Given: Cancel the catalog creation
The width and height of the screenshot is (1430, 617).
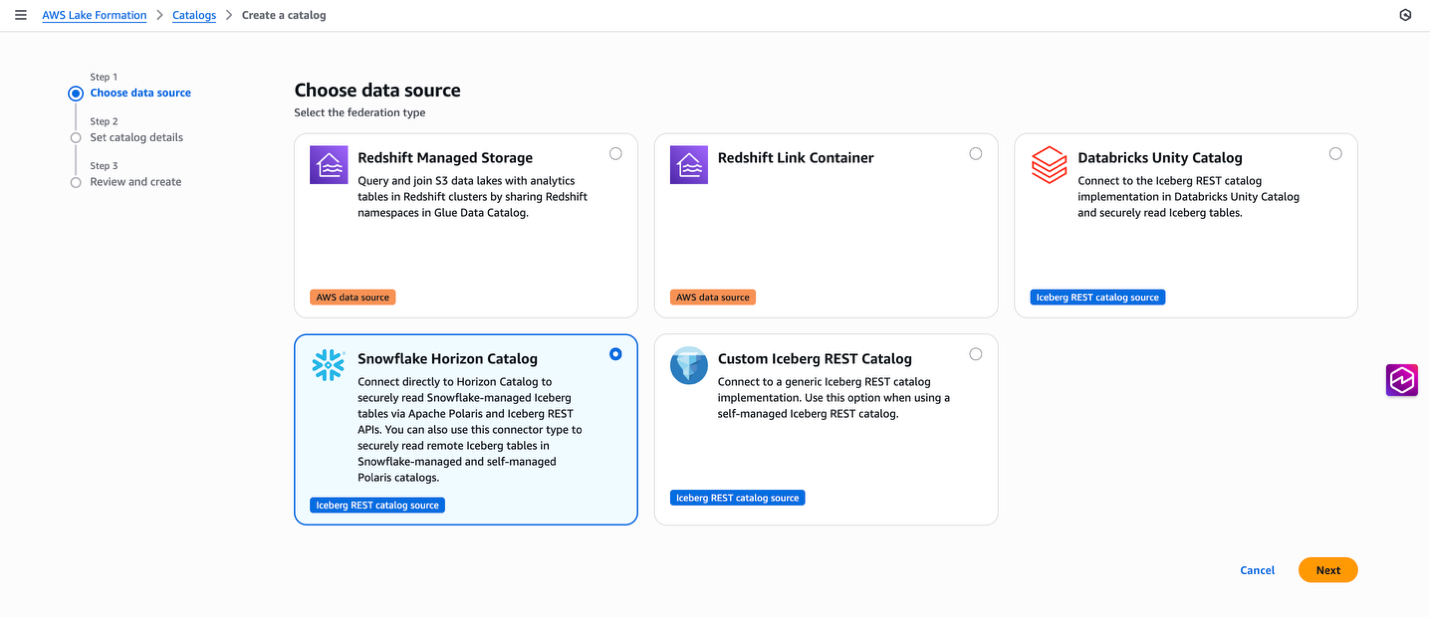Looking at the screenshot, I should point(1257,570).
